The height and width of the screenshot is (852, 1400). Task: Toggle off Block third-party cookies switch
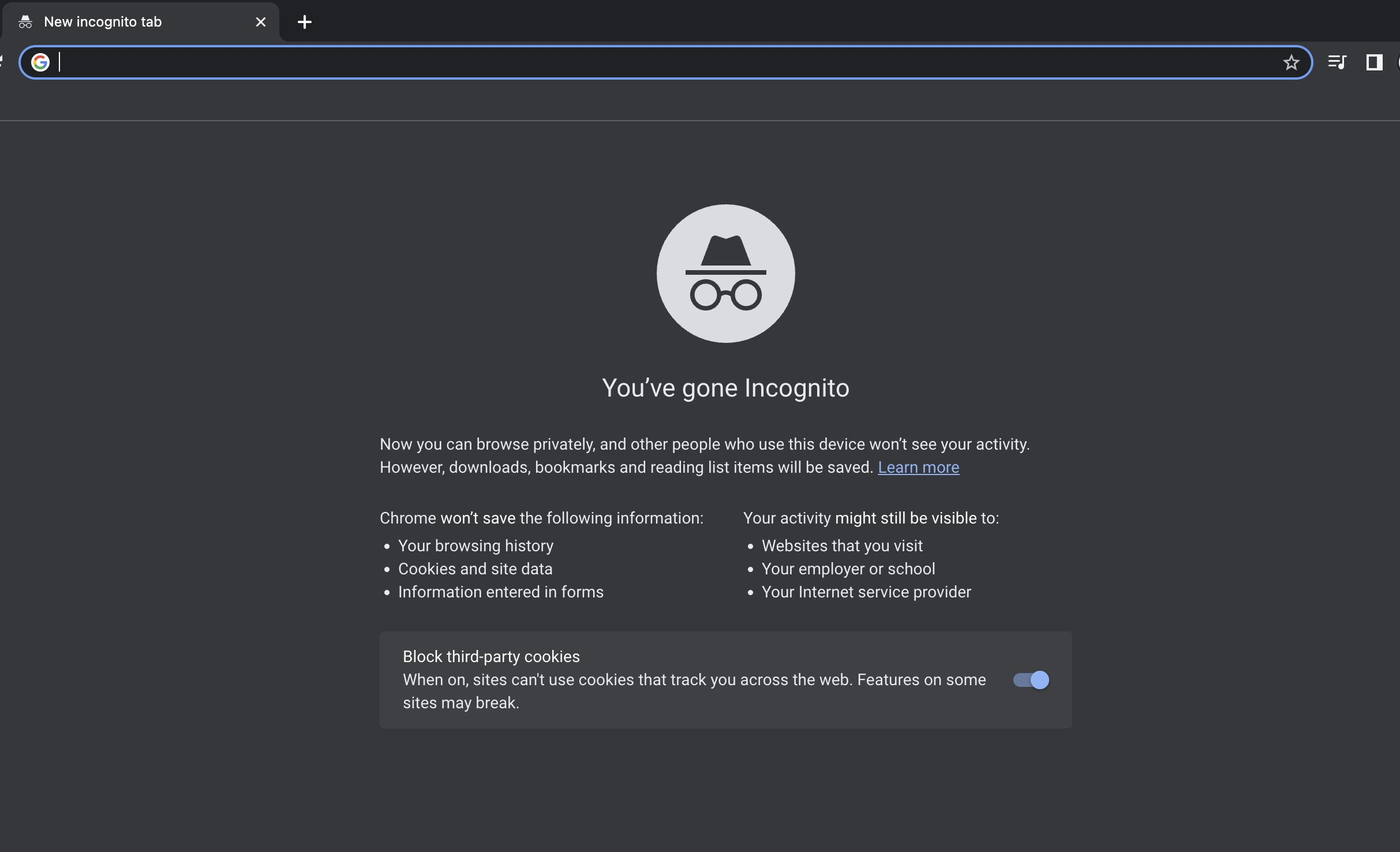[1031, 680]
